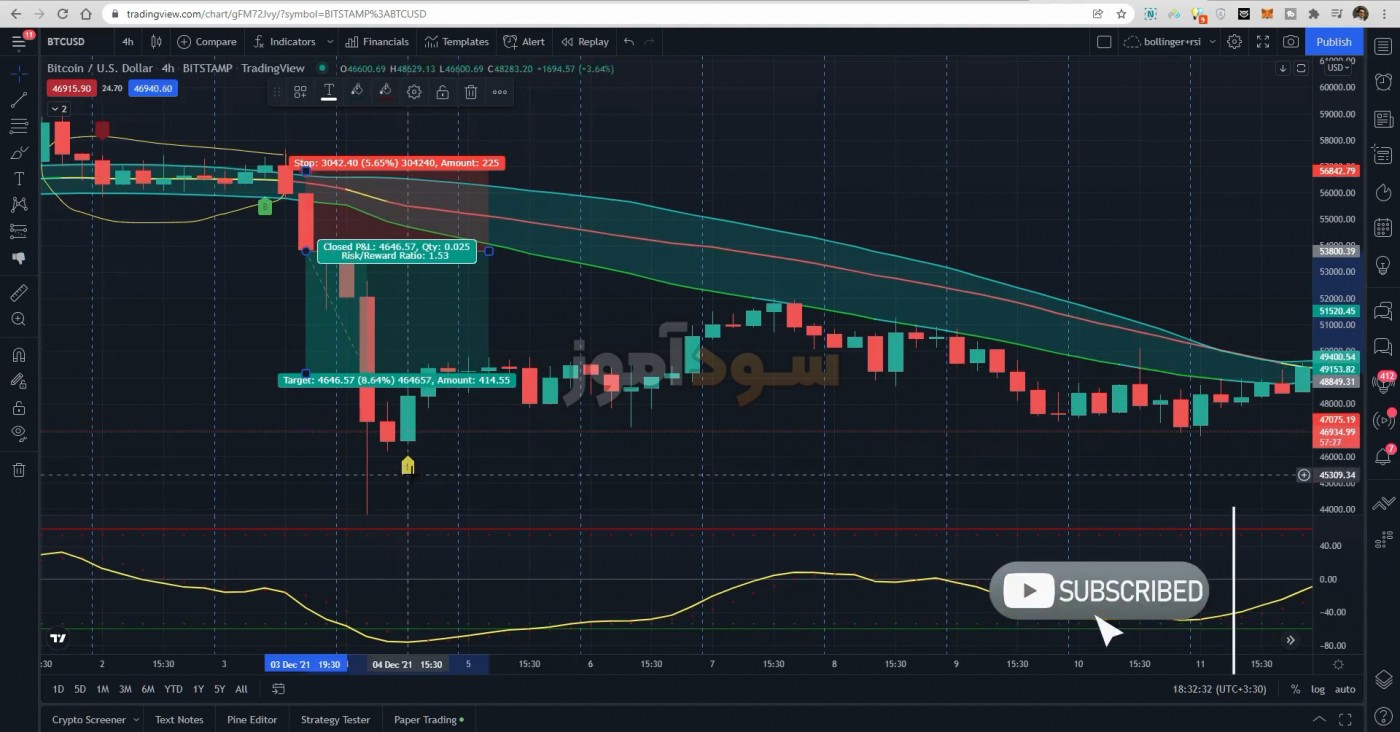The height and width of the screenshot is (732, 1400).
Task: Delete the drawing with trash in floating toolbar
Action: (471, 92)
